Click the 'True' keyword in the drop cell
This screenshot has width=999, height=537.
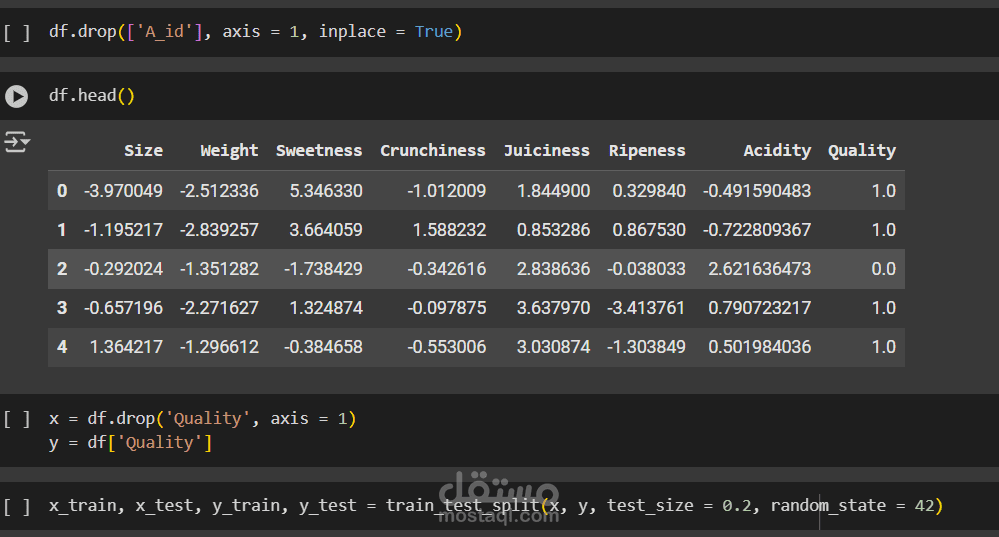point(434,32)
